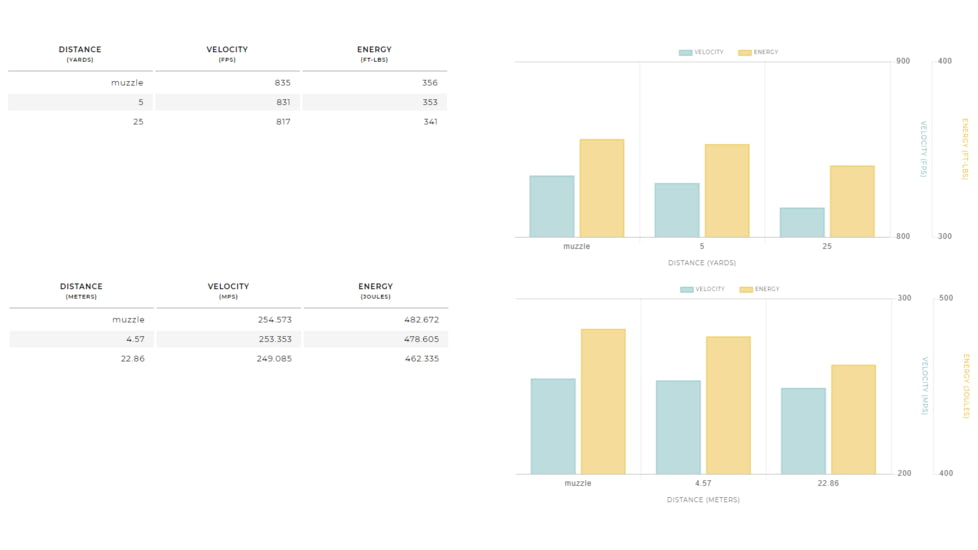
Task: Toggle the Velocity legend in the meters chart
Action: (702, 290)
